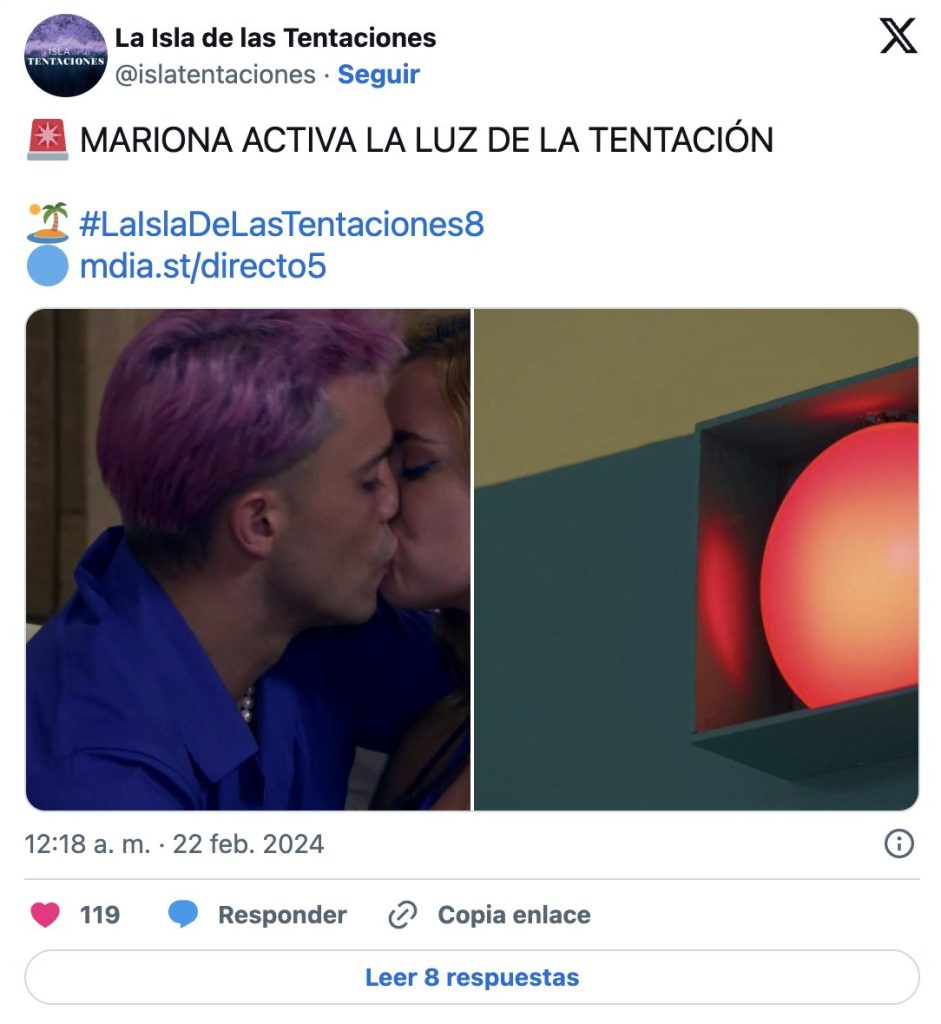941x1024 pixels.
Task: Open hashtag #LaIslaDeLasTentaciones8
Action: [281, 224]
